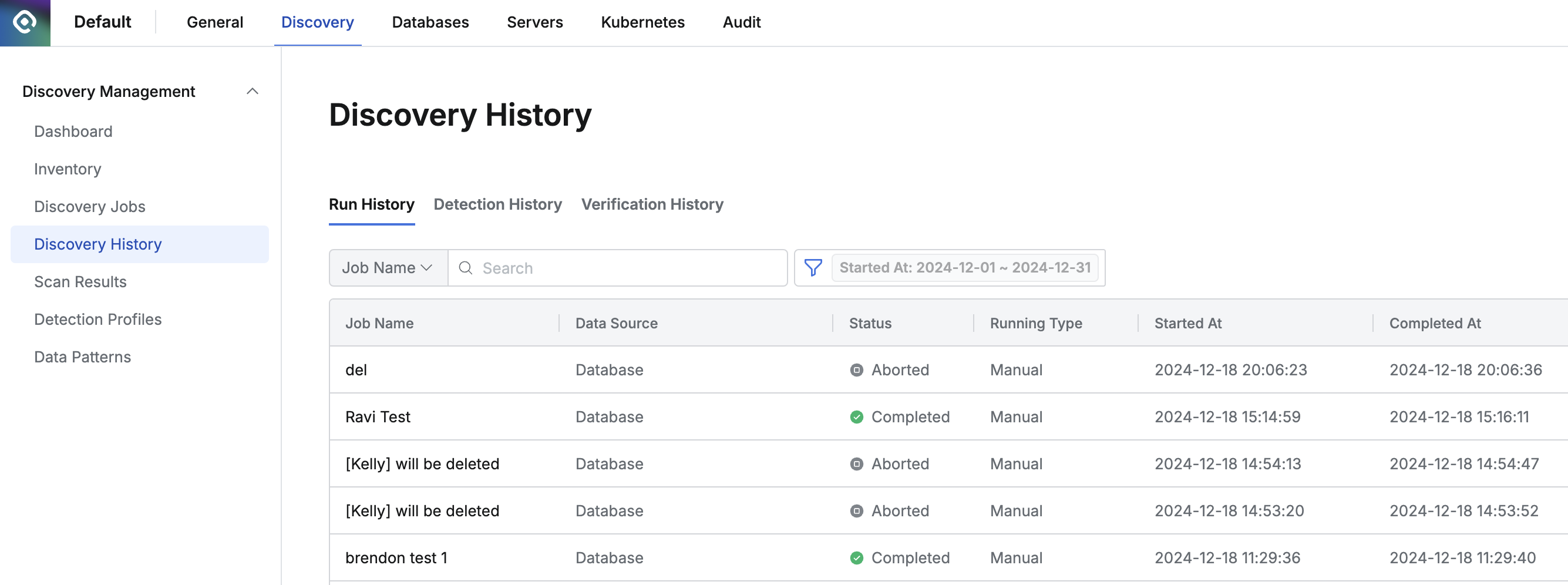Screen dimensions: 1568x585
Task: Open Scan Results in the sidebar
Action: pos(80,282)
